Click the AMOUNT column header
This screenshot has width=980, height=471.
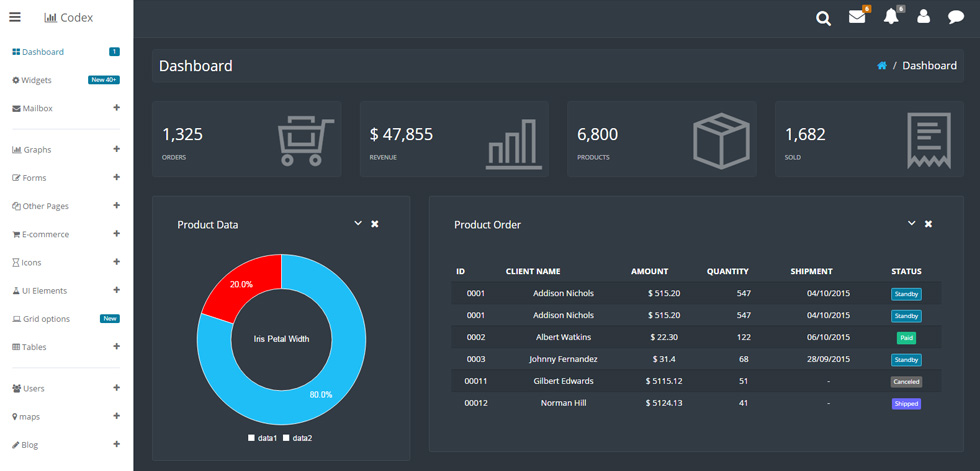coord(649,271)
